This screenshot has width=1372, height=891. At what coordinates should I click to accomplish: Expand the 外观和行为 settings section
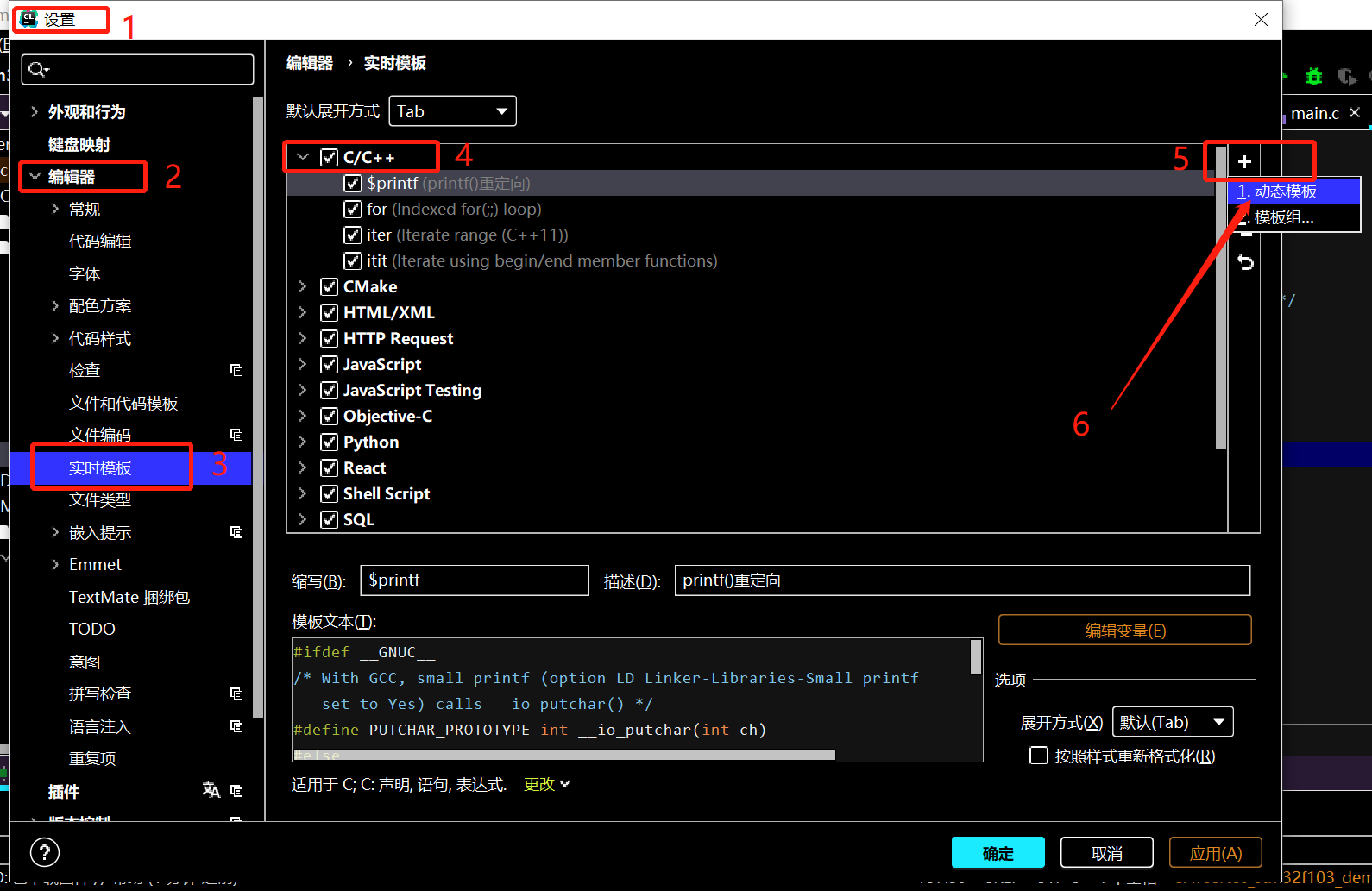tap(34, 111)
